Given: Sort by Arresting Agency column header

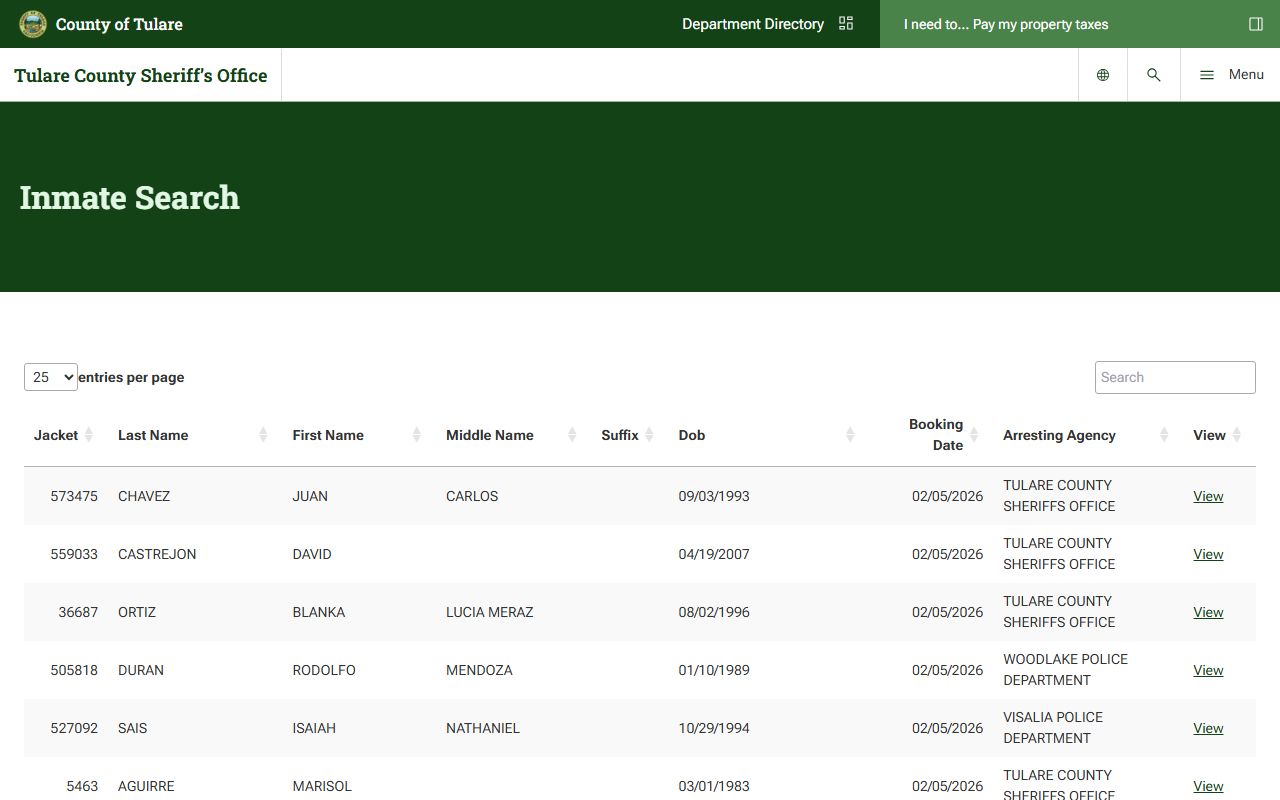Looking at the screenshot, I should pyautogui.click(x=1059, y=435).
